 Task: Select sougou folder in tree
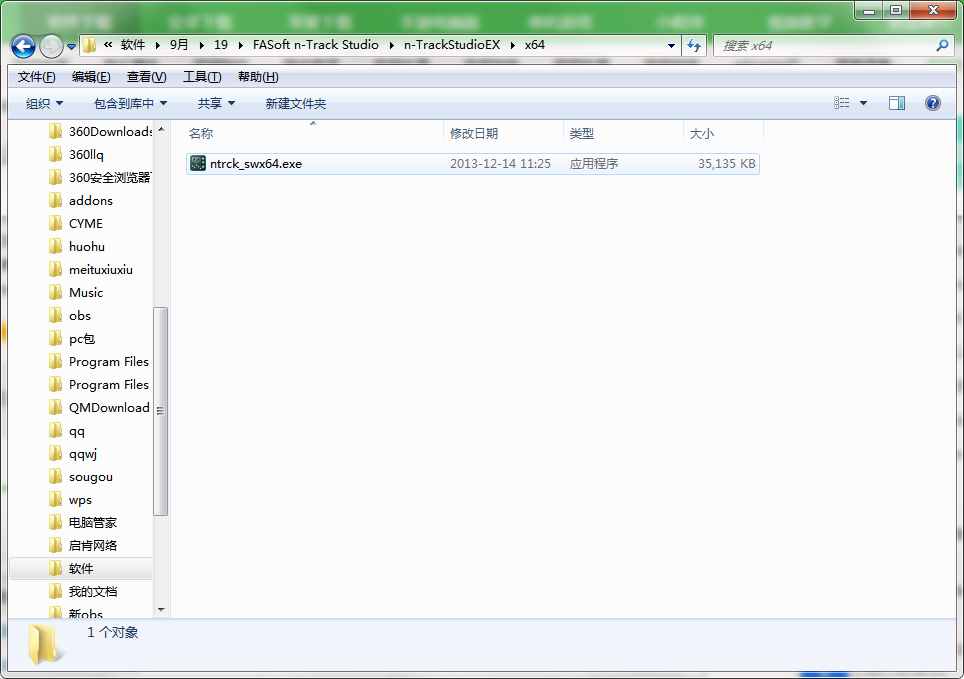coord(81,477)
